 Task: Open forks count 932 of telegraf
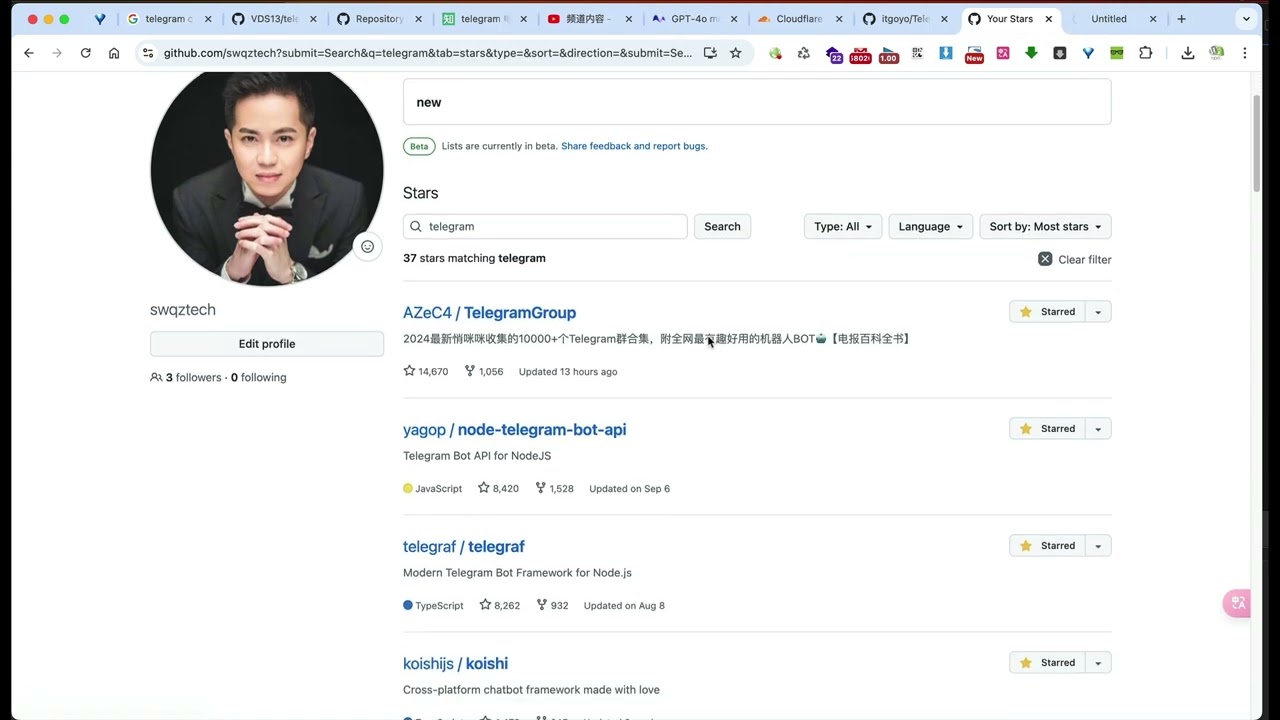pos(552,605)
